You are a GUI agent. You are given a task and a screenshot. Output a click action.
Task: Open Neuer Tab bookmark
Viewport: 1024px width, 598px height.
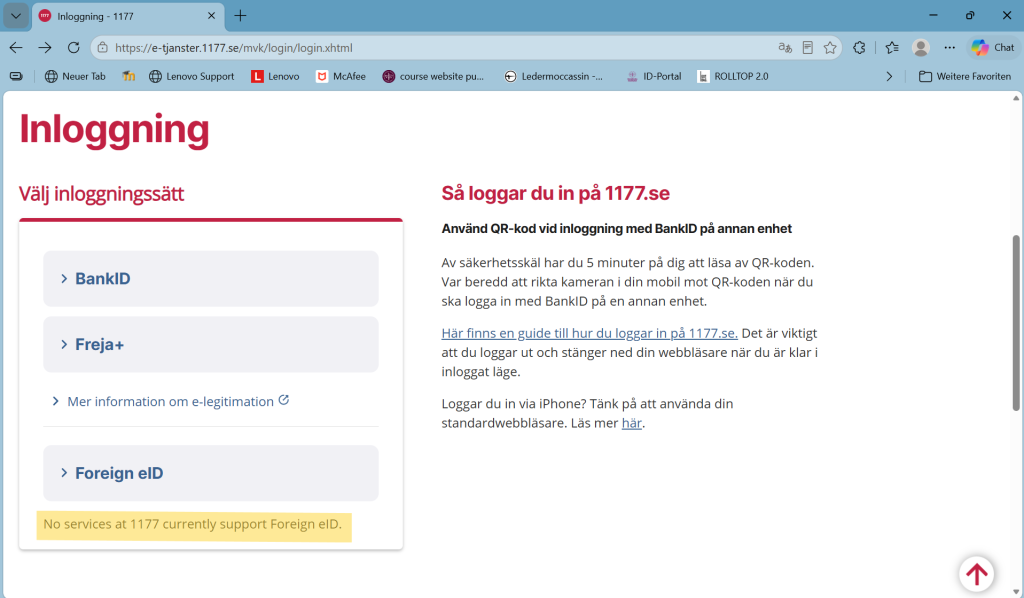tap(75, 76)
